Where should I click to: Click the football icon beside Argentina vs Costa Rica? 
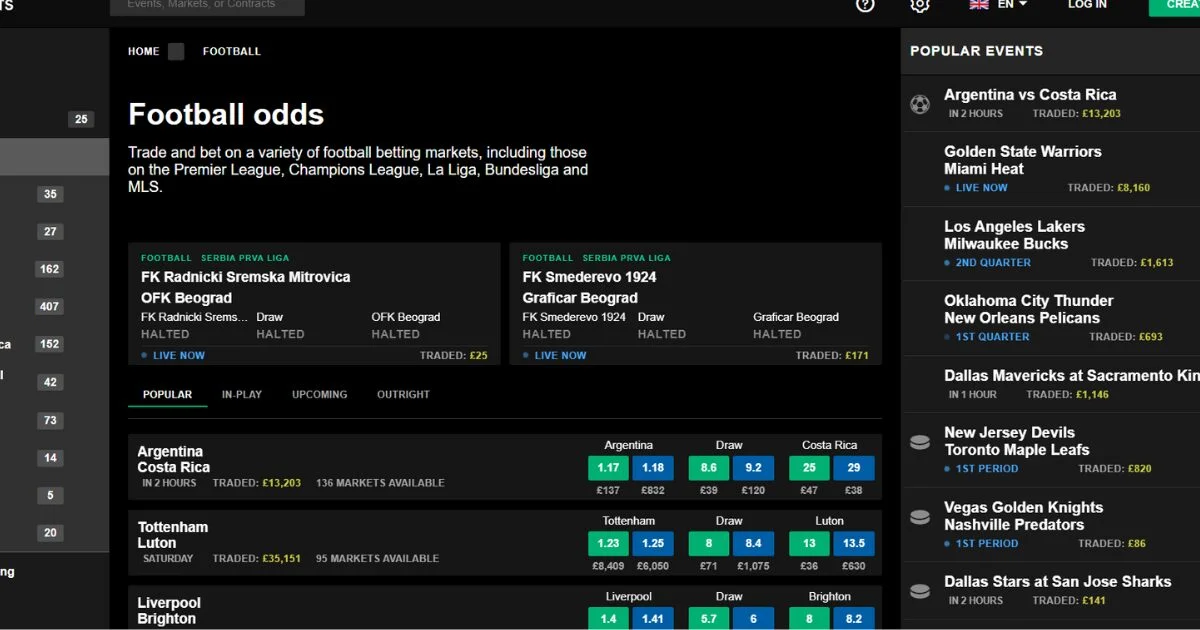point(920,103)
